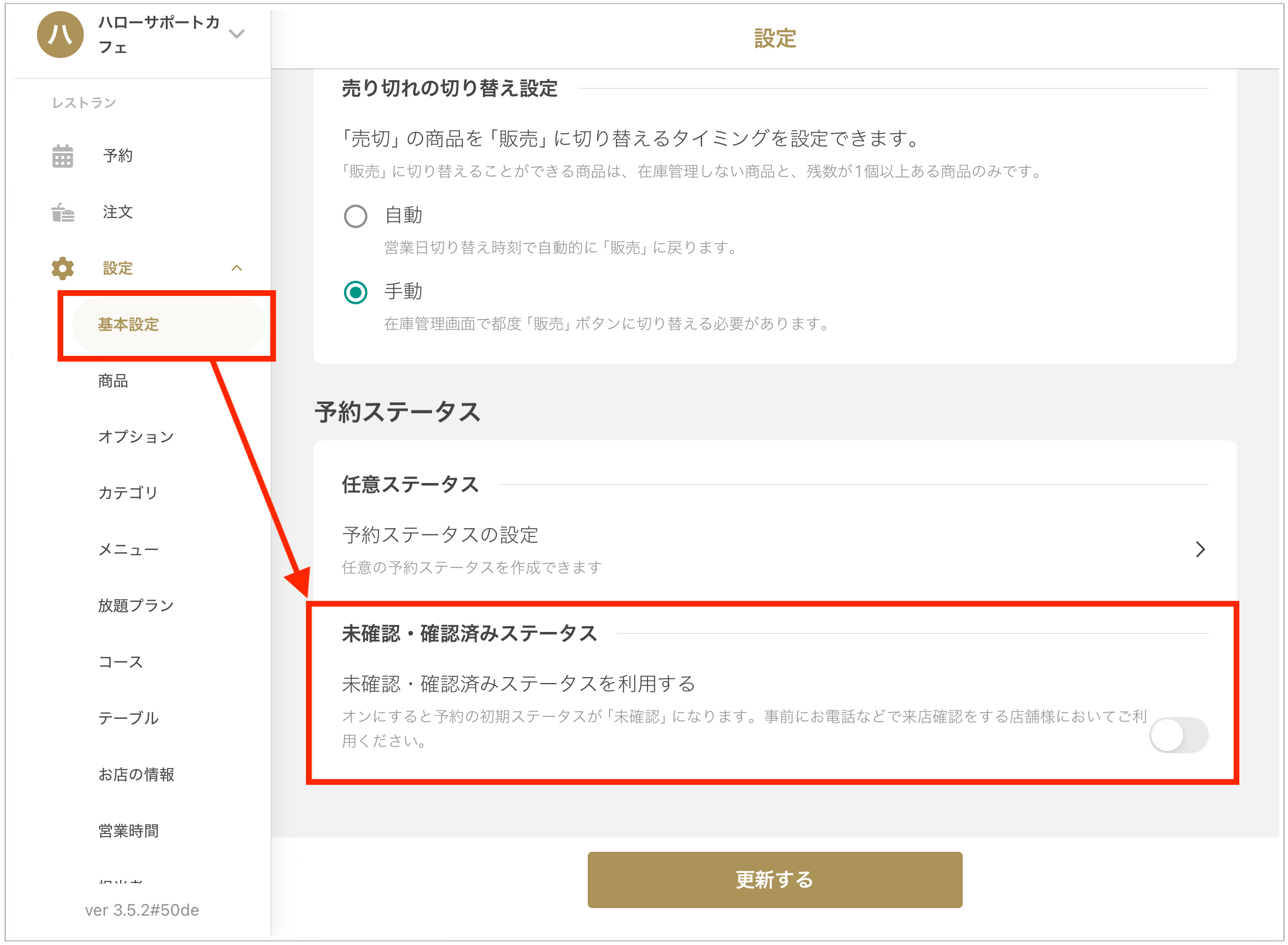Open the 営業時間 settings page
This screenshot has width=1288, height=945.
pyautogui.click(x=128, y=831)
